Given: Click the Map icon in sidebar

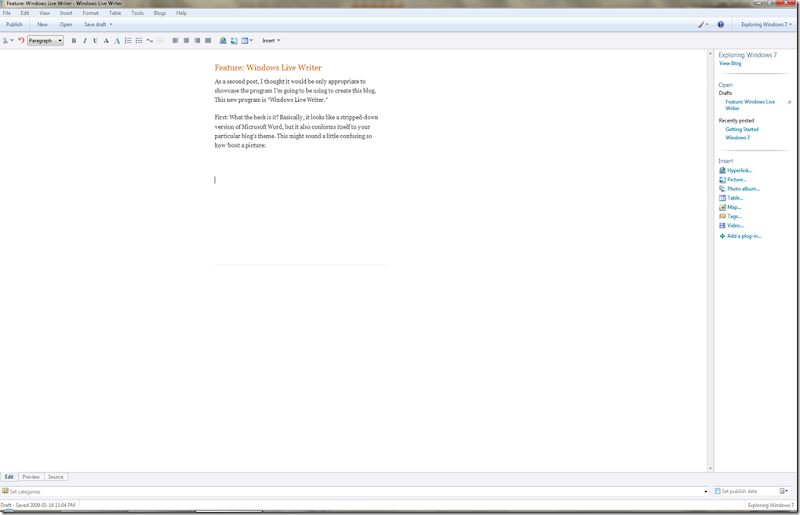Looking at the screenshot, I should (722, 207).
